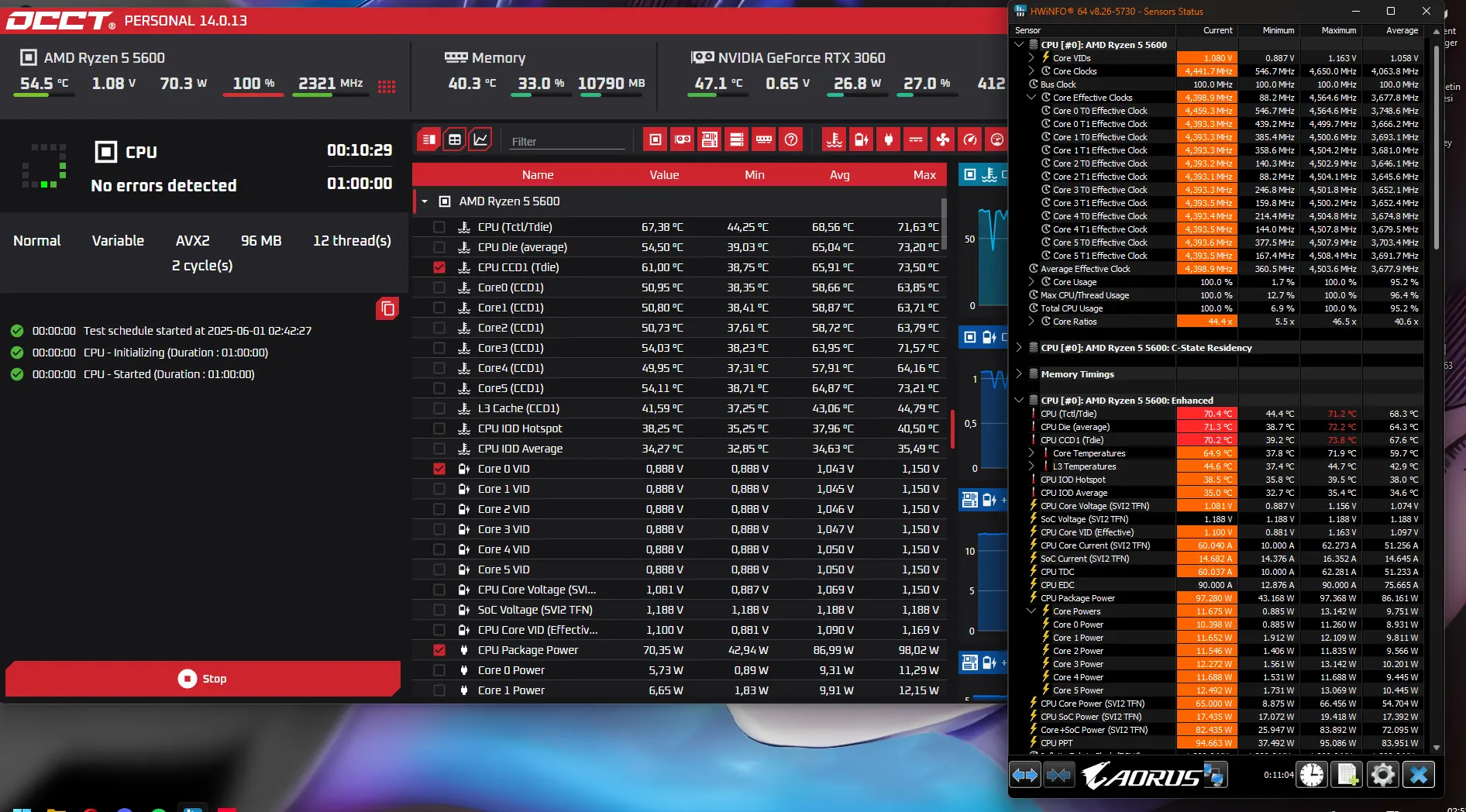Click in the OCCT sensor Filter field

(x=567, y=141)
